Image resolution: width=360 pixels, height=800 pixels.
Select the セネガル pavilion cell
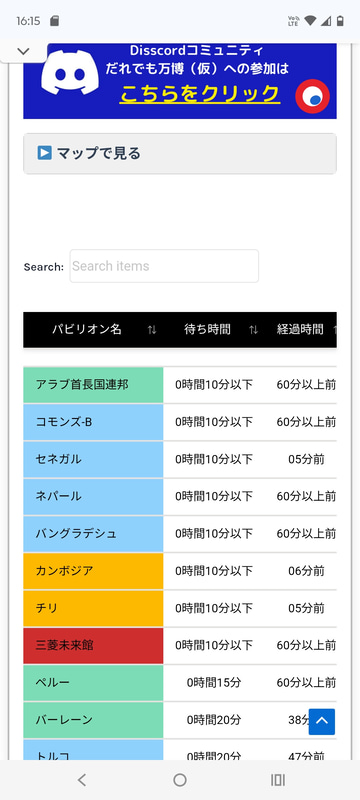pyautogui.click(x=93, y=459)
